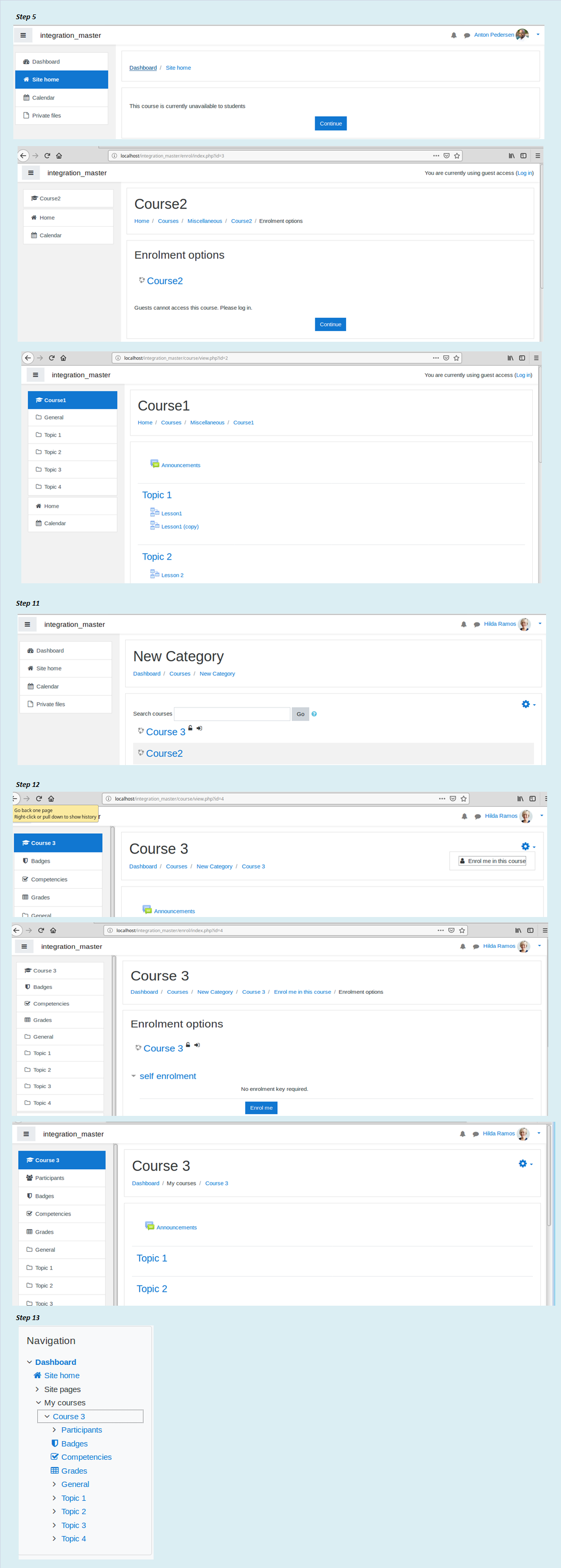This screenshot has height=1568, width=561.
Task: Expand Site pages in Navigation tree
Action: click(38, 1389)
